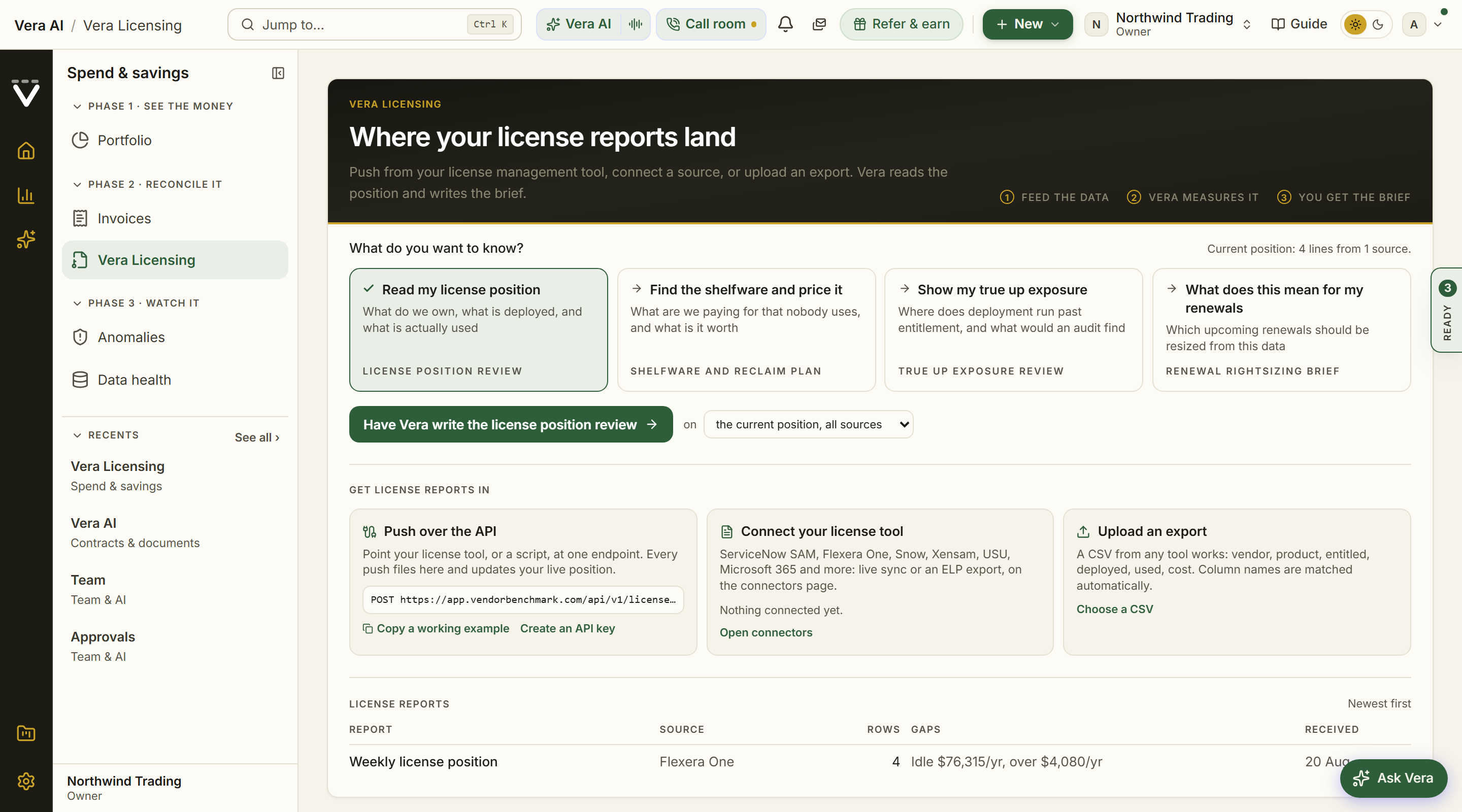Image resolution: width=1462 pixels, height=812 pixels.
Task: Open the bar chart analytics rail icon
Action: 26,195
